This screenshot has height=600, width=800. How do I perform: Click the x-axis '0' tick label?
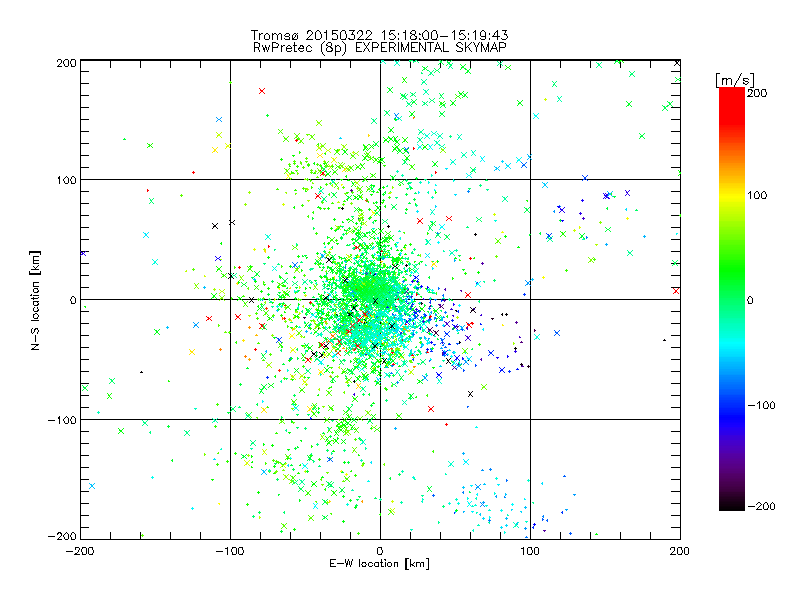coord(380,551)
